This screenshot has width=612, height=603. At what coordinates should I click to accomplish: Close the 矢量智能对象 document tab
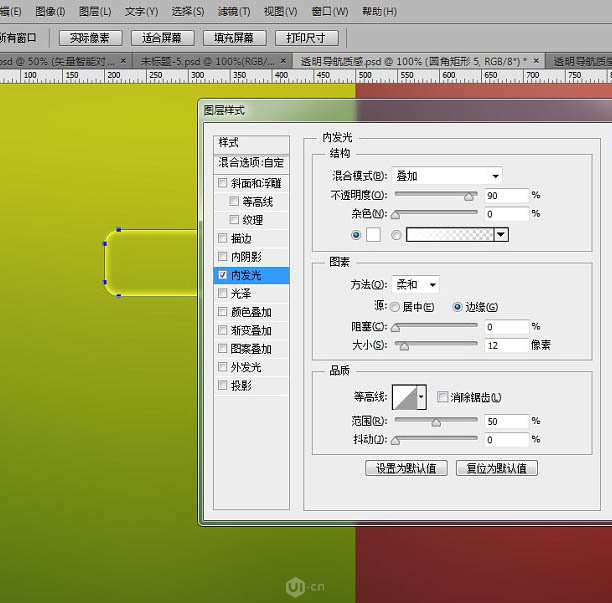(123, 60)
